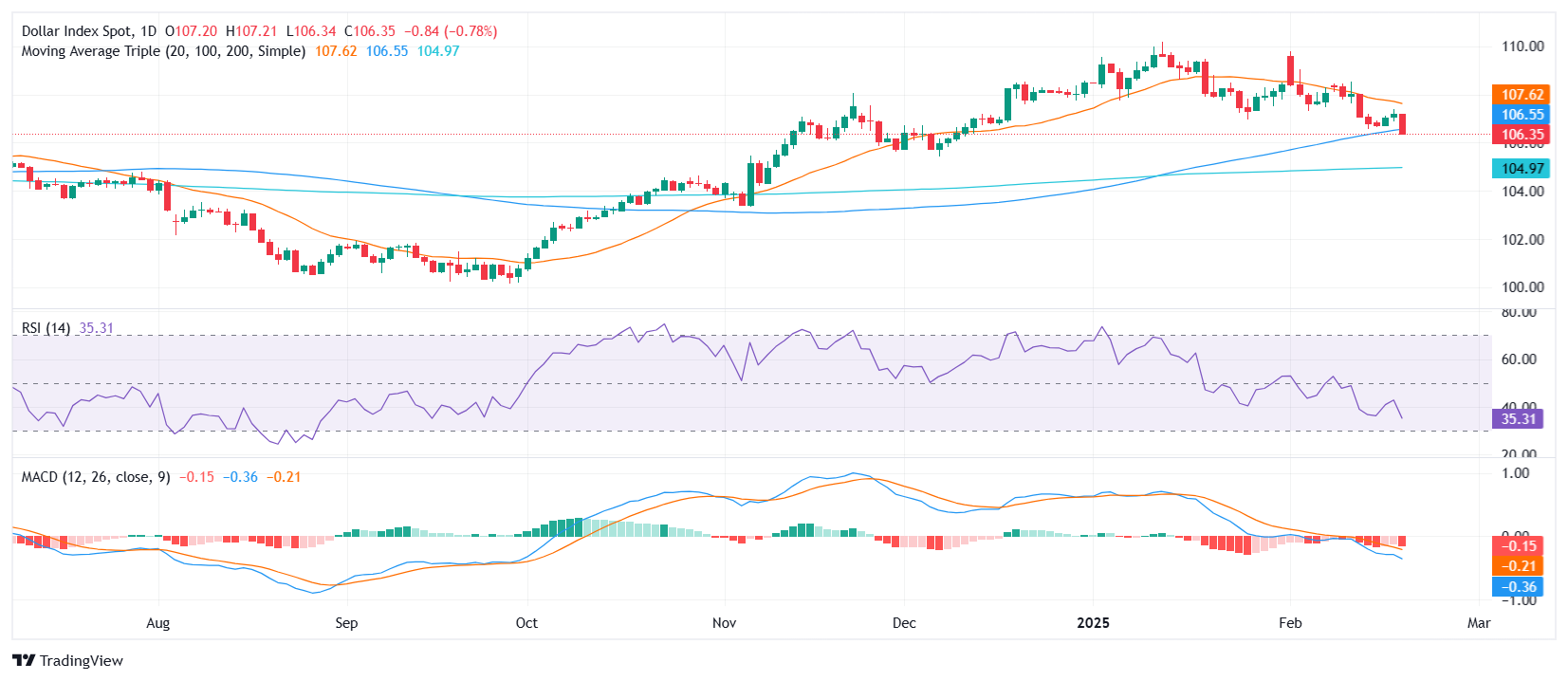Click the teal 104.97 price axis tag
Screen dimensions: 1568x681
pyautogui.click(x=1522, y=169)
